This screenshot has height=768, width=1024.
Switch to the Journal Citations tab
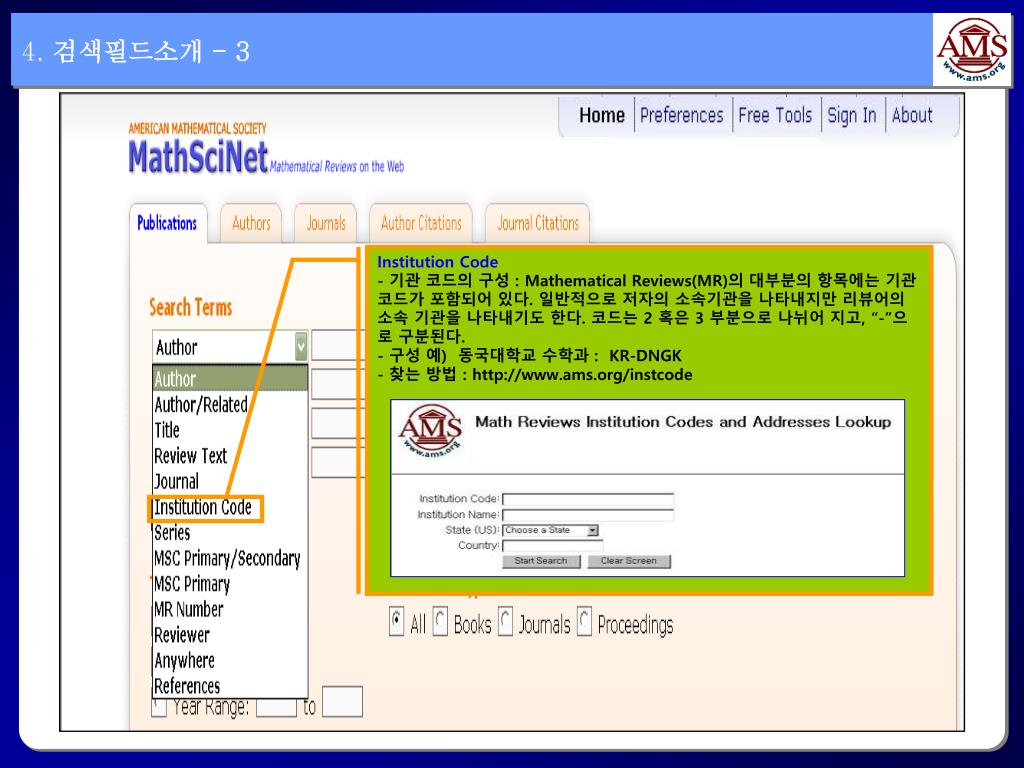point(538,223)
